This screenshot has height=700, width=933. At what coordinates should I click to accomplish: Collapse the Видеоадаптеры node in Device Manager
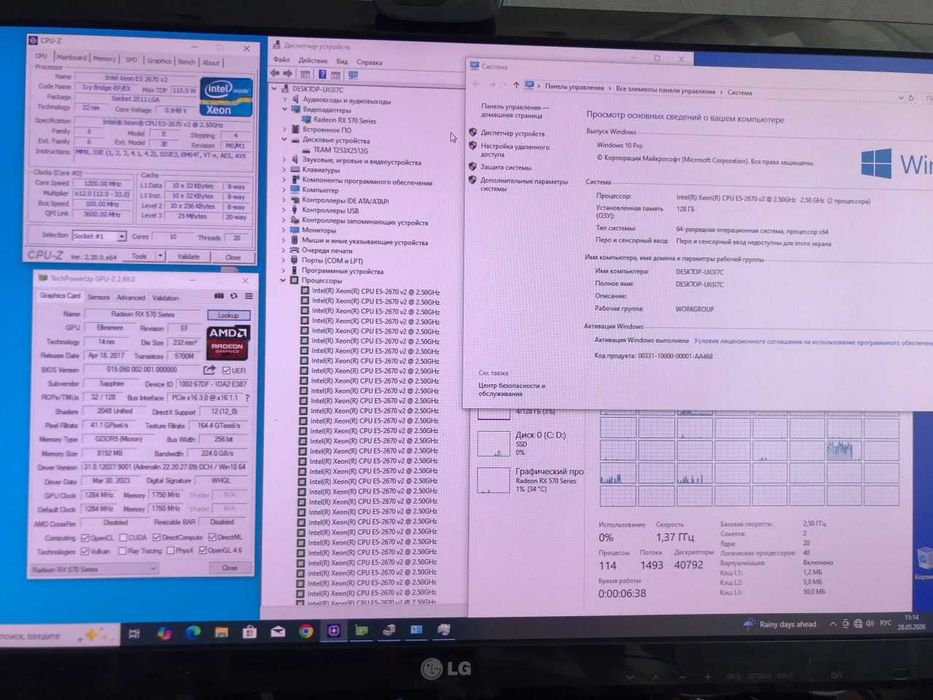(x=284, y=110)
